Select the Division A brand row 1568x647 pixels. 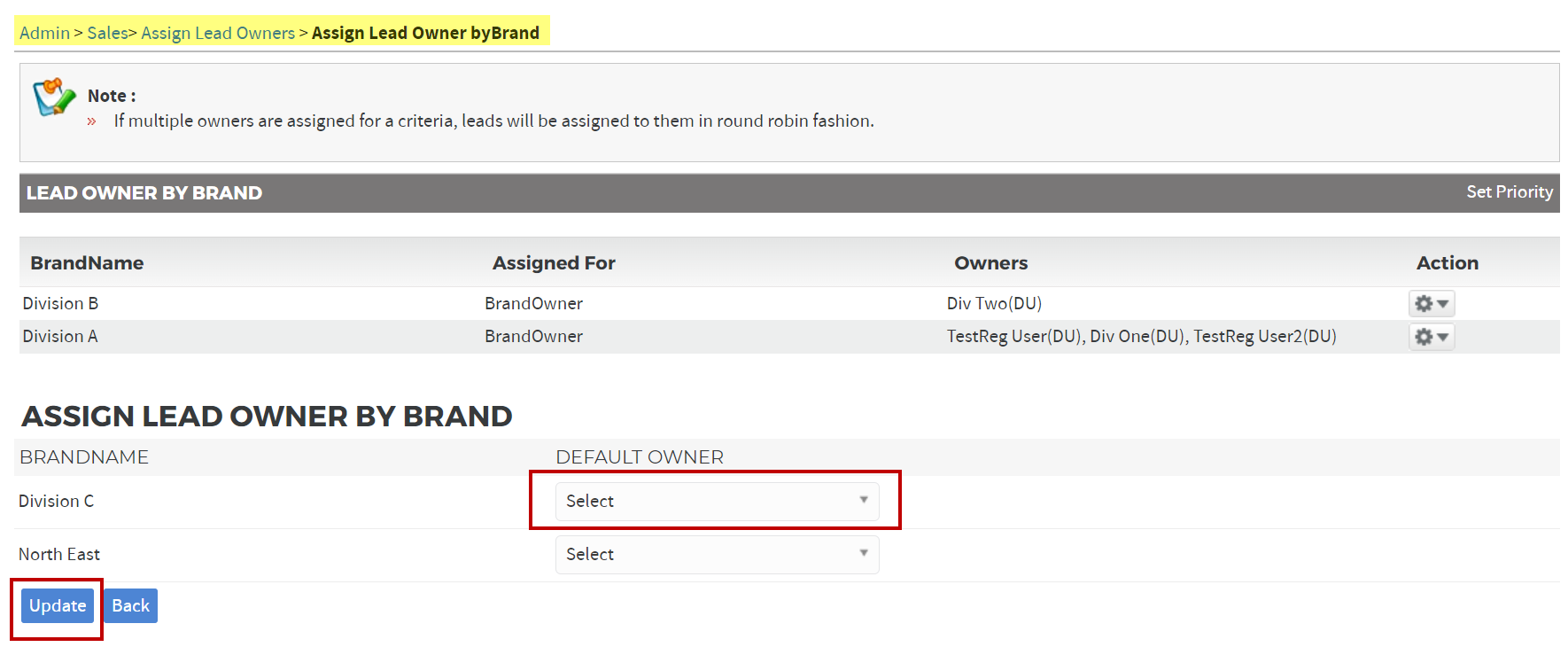tap(60, 337)
